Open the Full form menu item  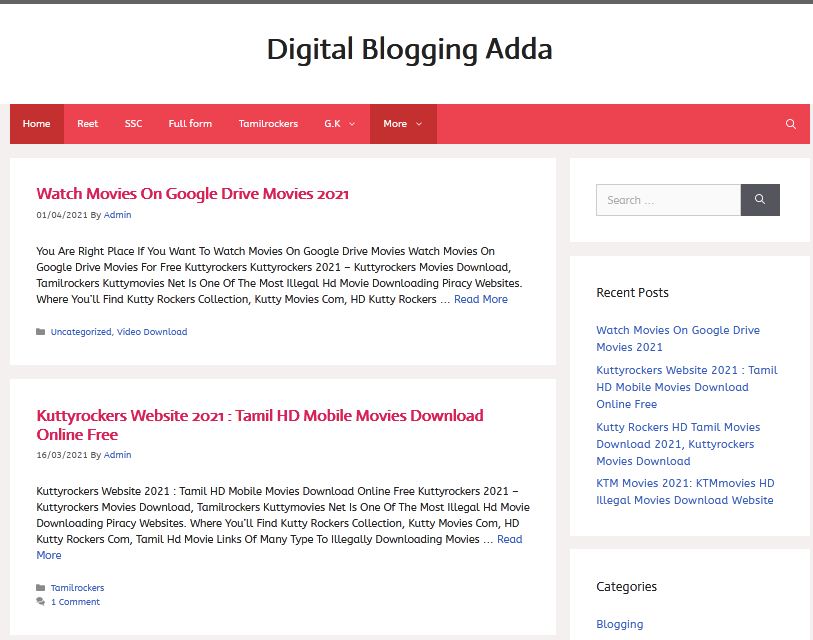[190, 124]
